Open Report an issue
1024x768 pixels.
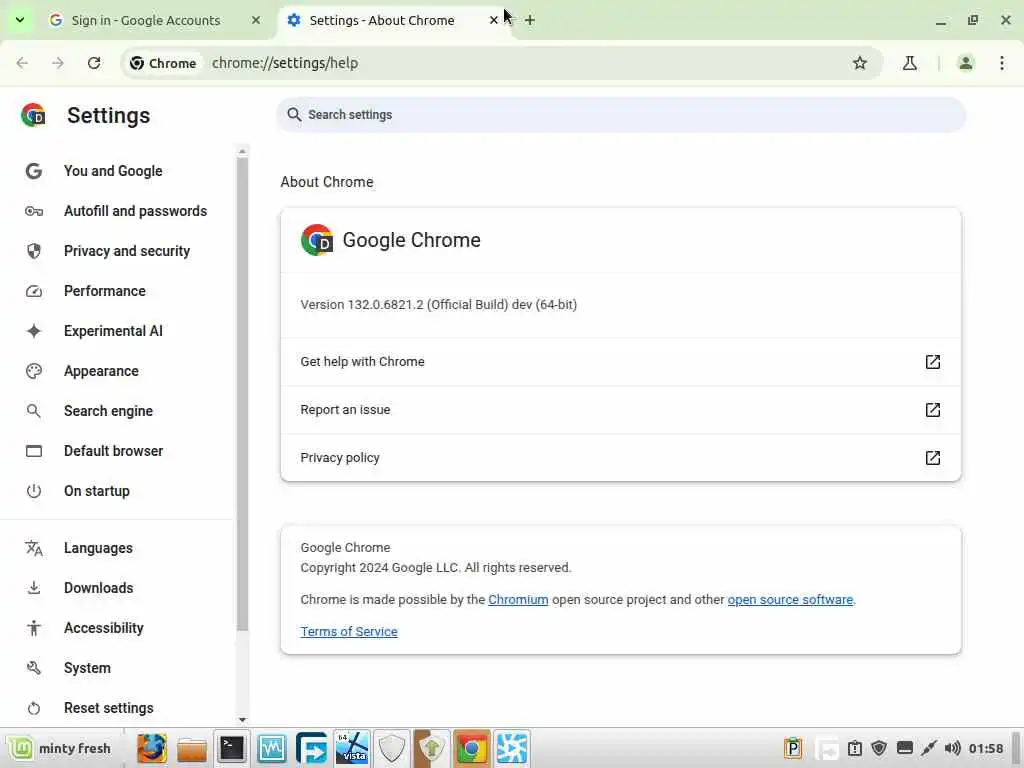620,410
